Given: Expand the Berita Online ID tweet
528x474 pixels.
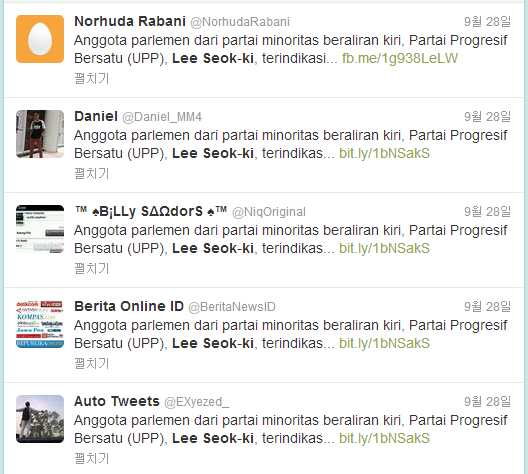Looking at the screenshot, I should point(92,364).
